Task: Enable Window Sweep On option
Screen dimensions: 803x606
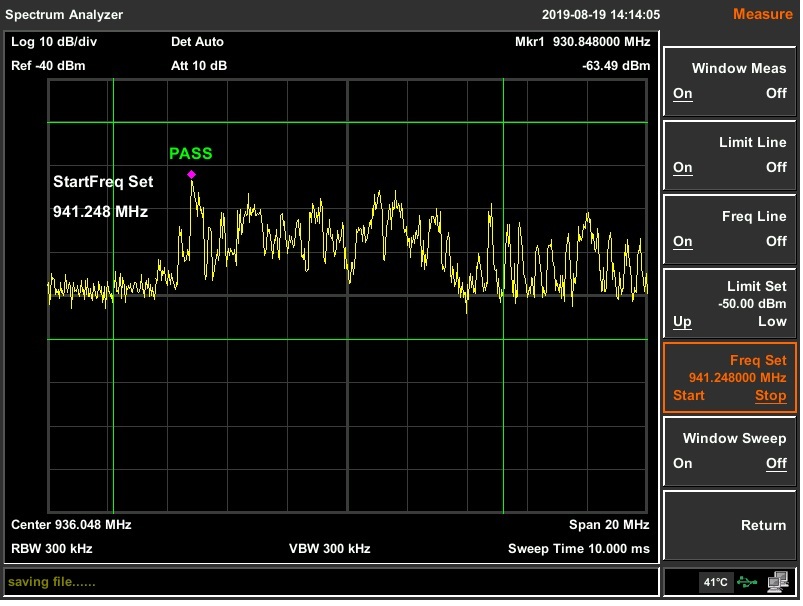Action: pyautogui.click(x=683, y=464)
